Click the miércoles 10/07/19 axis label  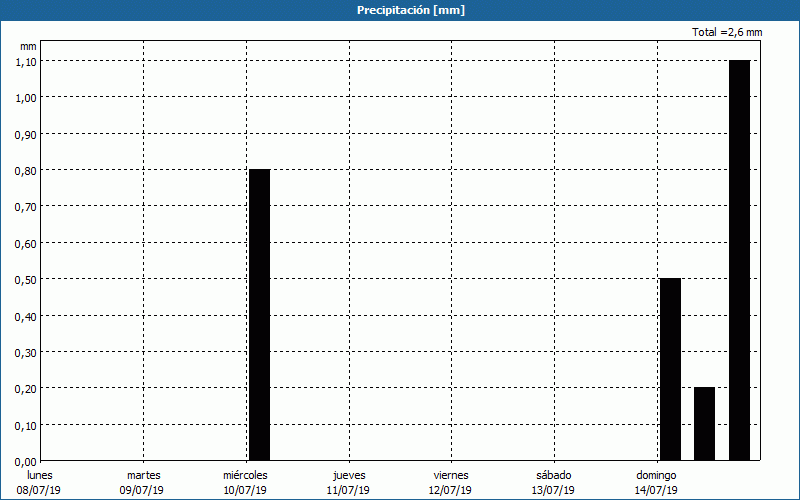(245, 483)
